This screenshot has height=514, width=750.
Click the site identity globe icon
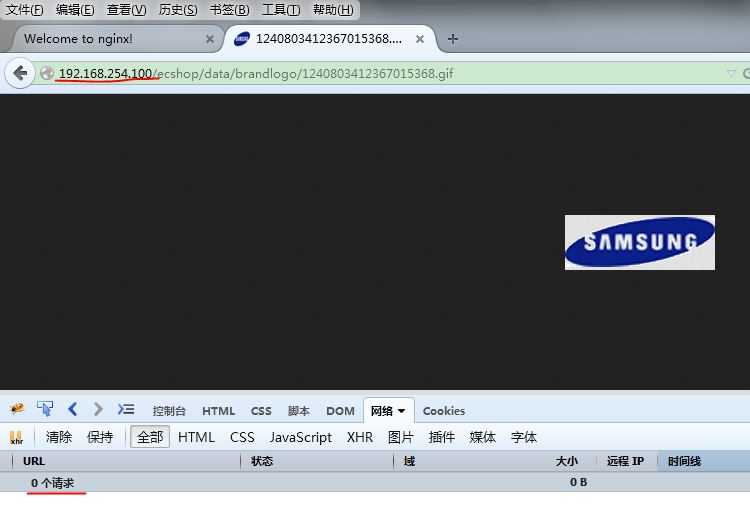click(47, 73)
